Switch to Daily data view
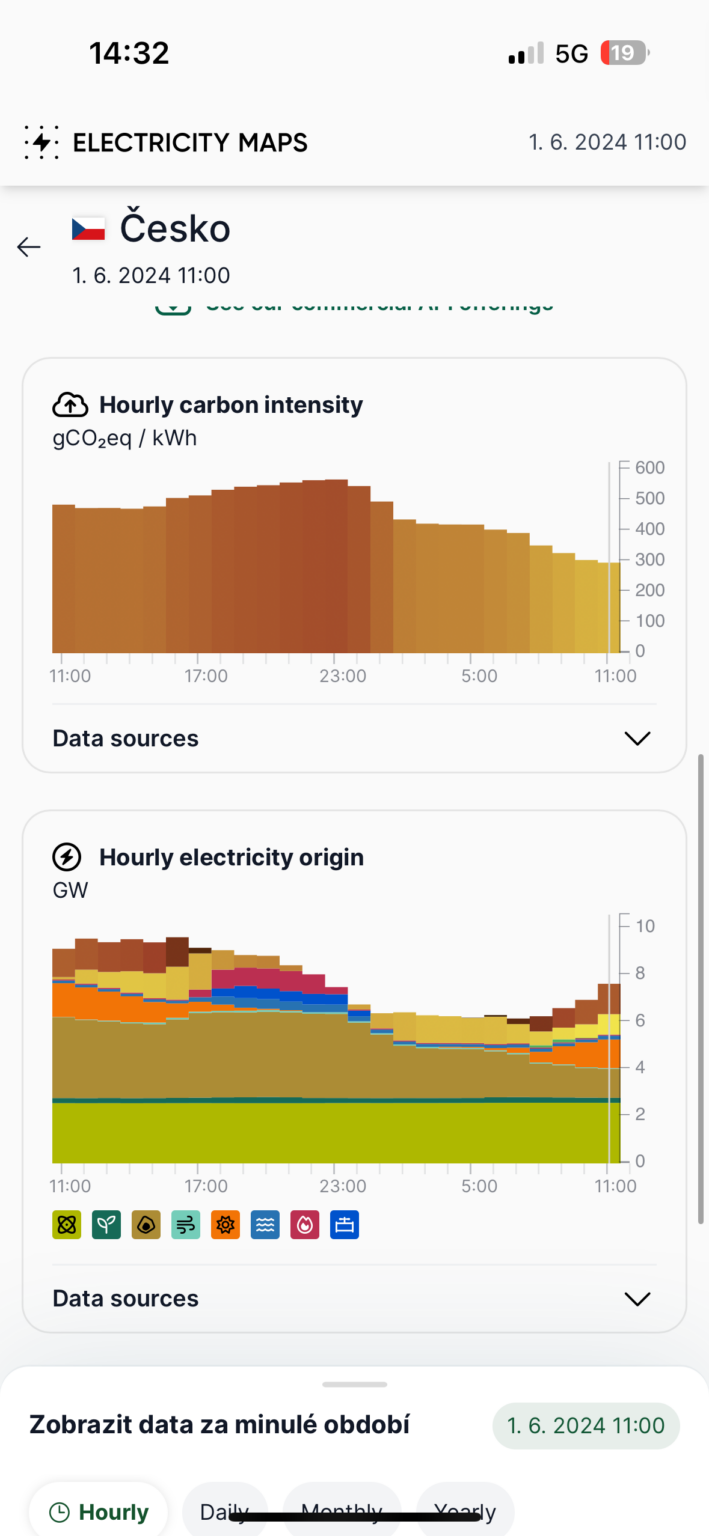The width and height of the screenshot is (709, 1536). [224, 1511]
